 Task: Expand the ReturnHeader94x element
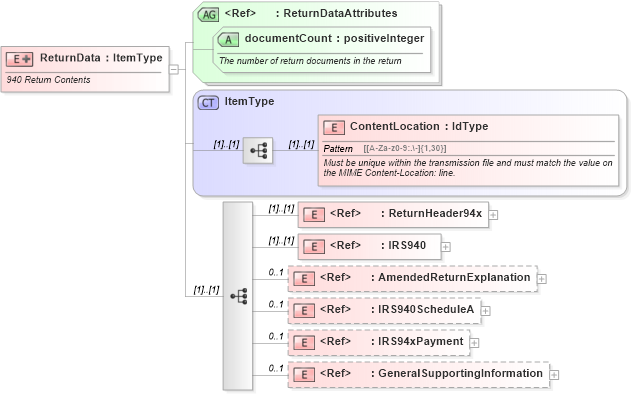coord(493,215)
